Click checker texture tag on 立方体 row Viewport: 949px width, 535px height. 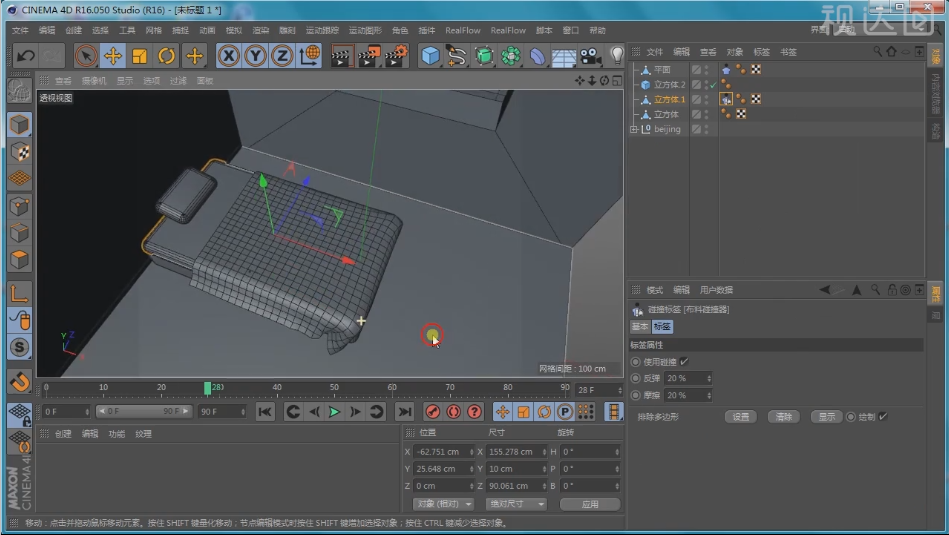[x=741, y=114]
